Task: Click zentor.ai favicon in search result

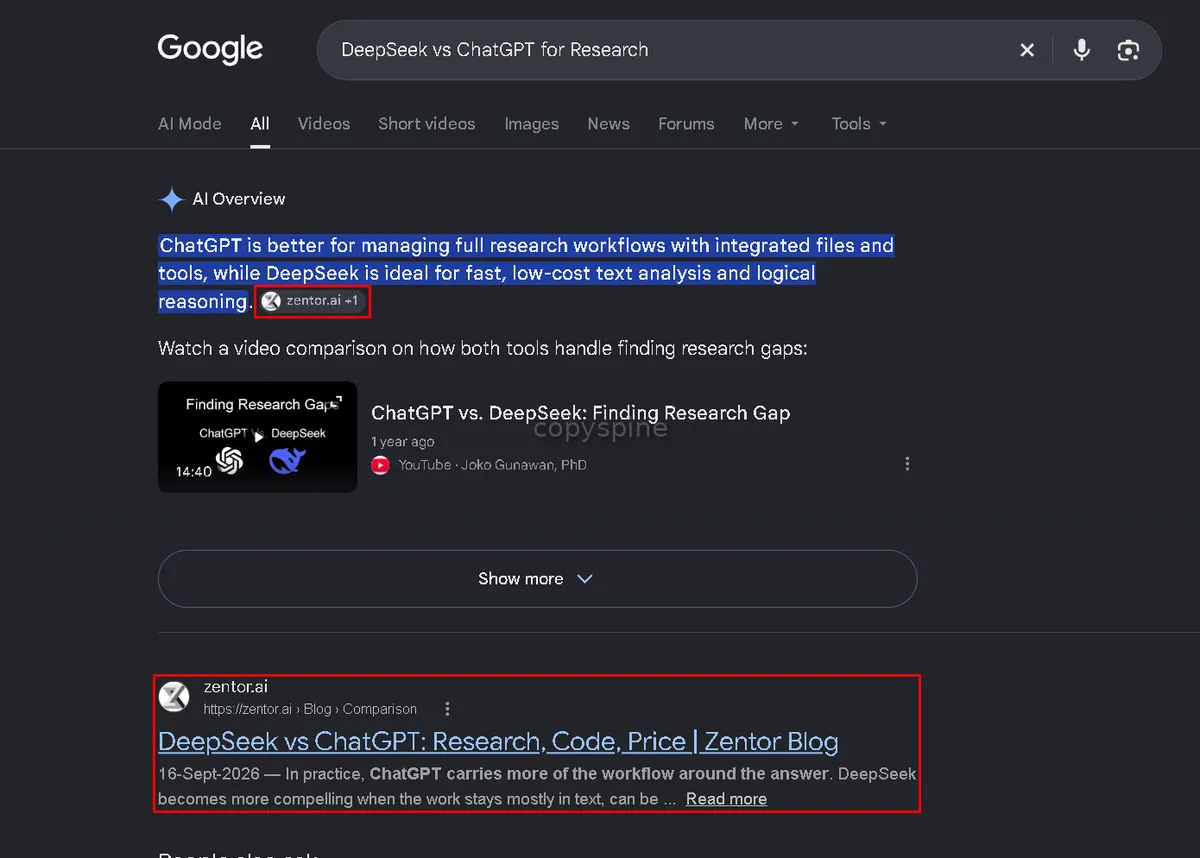Action: (x=174, y=697)
